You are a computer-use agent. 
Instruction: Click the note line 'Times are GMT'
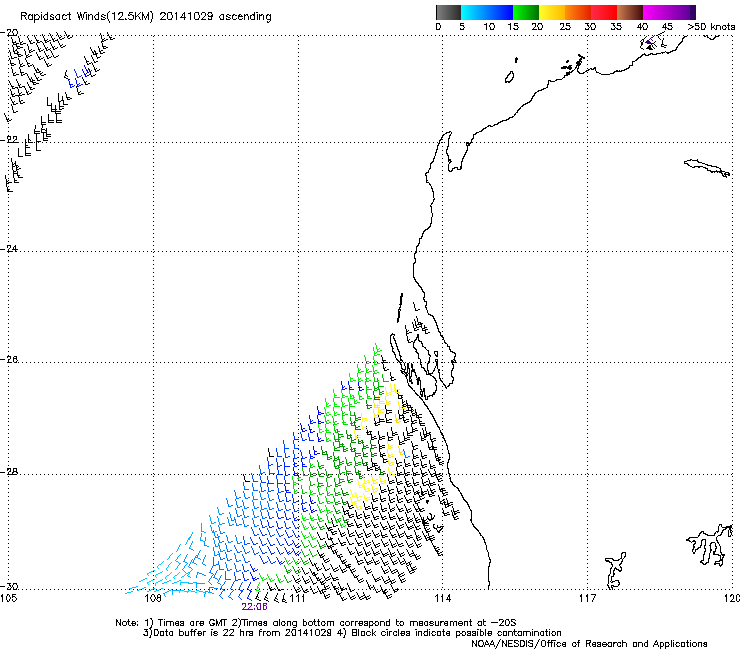(193, 623)
